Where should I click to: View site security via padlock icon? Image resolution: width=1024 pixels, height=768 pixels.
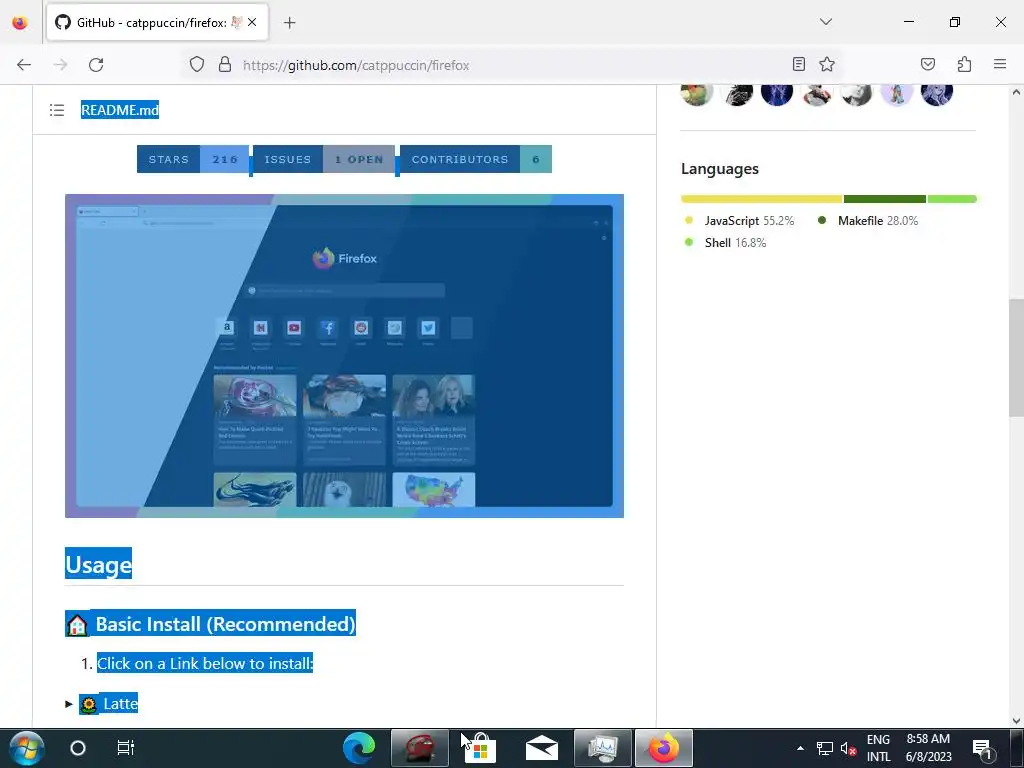pos(225,64)
